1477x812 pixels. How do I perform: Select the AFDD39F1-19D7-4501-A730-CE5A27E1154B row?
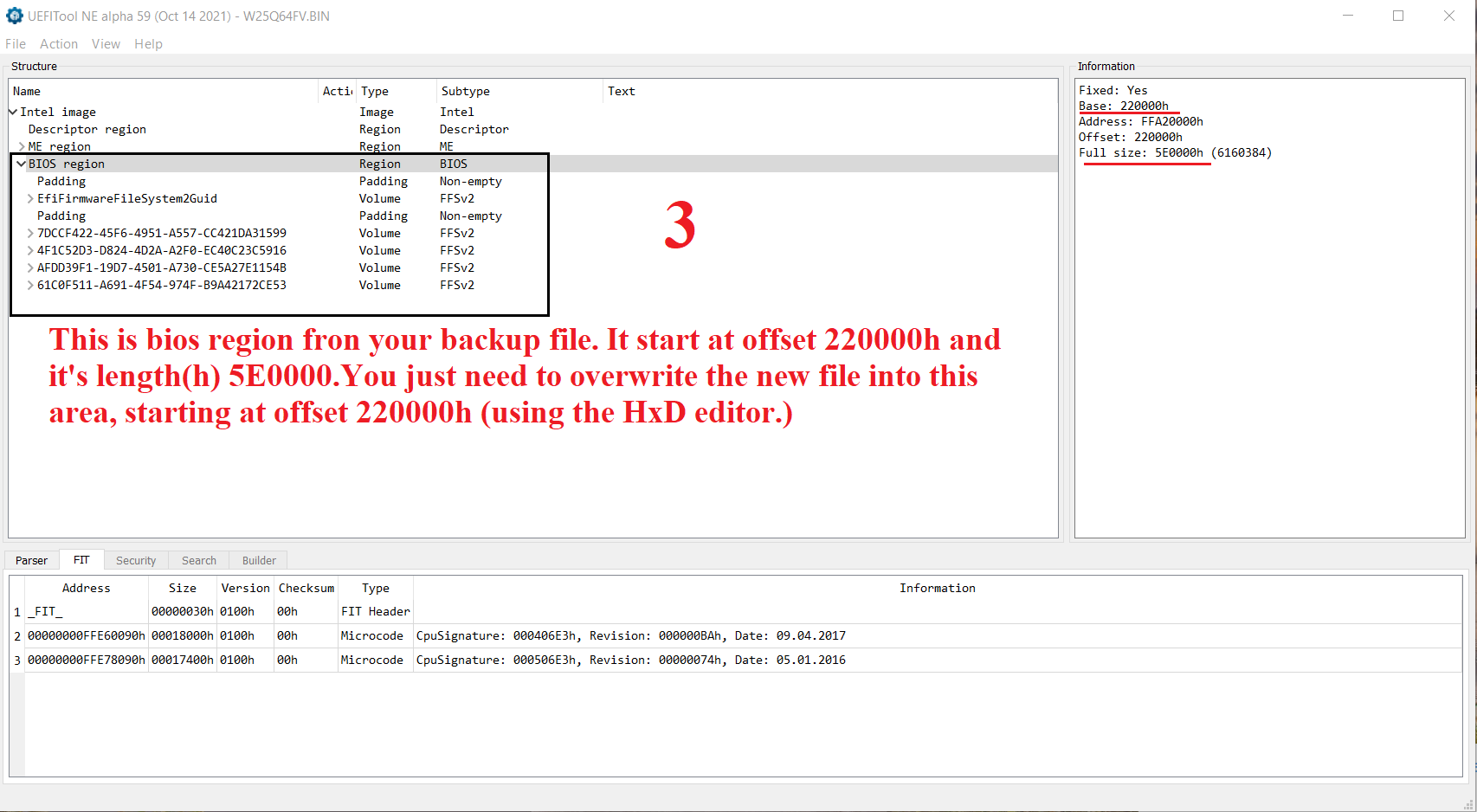click(533, 267)
